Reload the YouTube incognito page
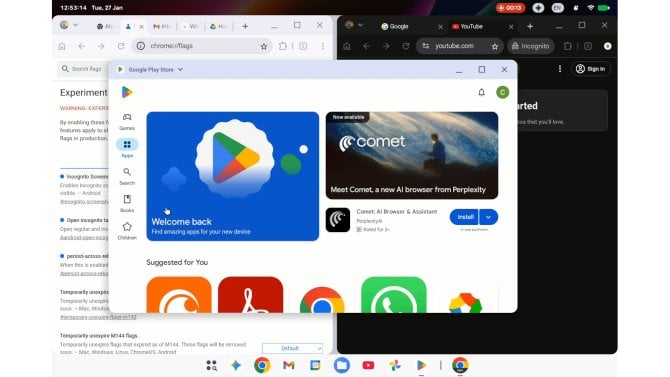This screenshot has height=377, width=670. (x=406, y=46)
